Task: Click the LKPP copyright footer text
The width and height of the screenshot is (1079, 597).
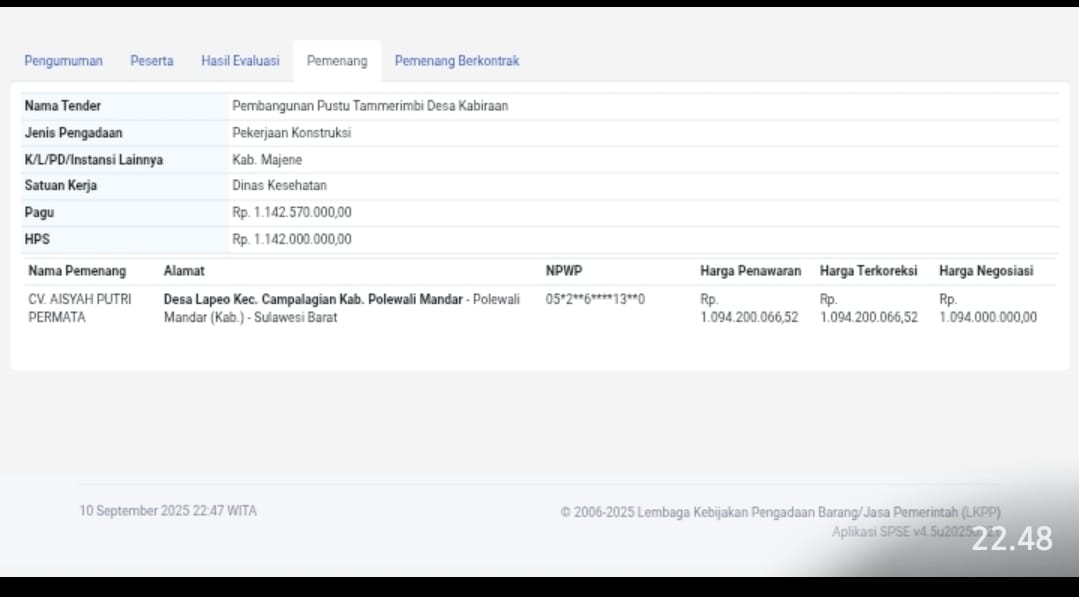Action: tap(780, 512)
